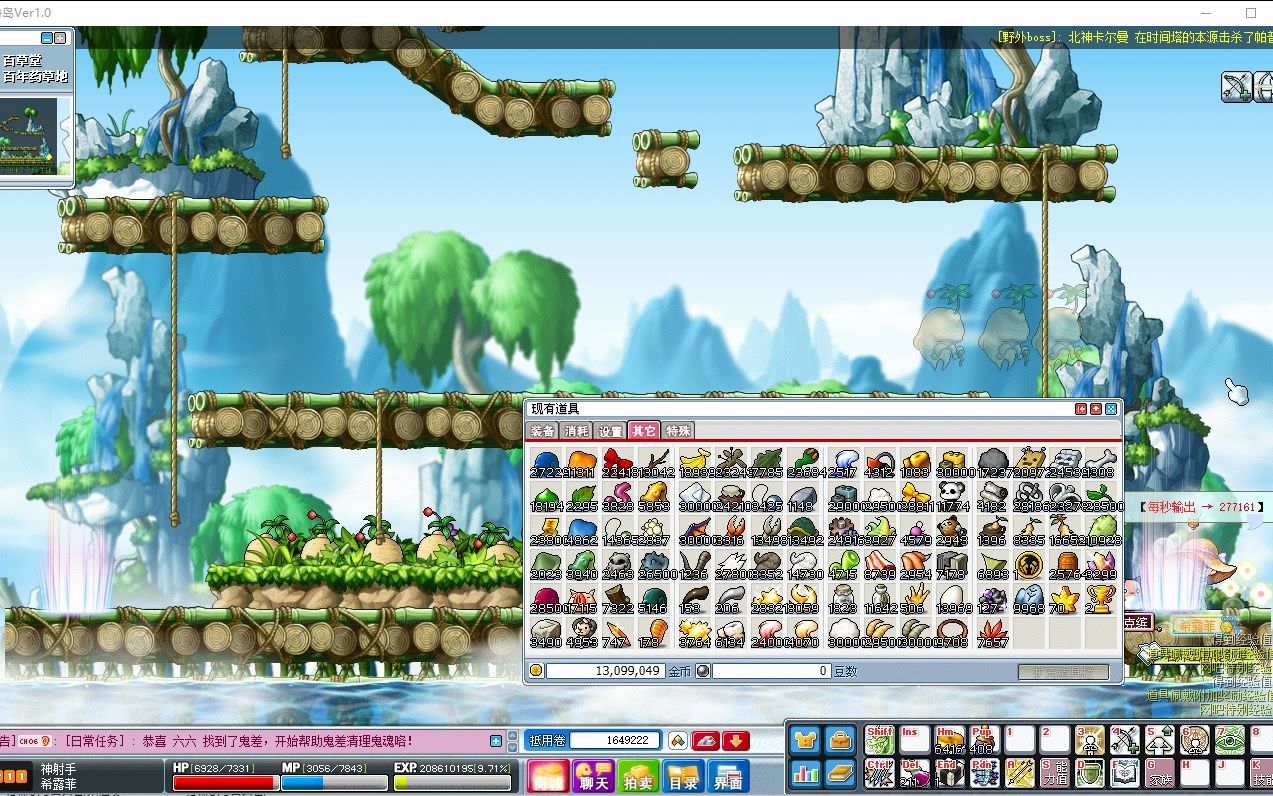Select the red ribbon item (2241)
This screenshot has width=1273, height=796.
[x=618, y=463]
